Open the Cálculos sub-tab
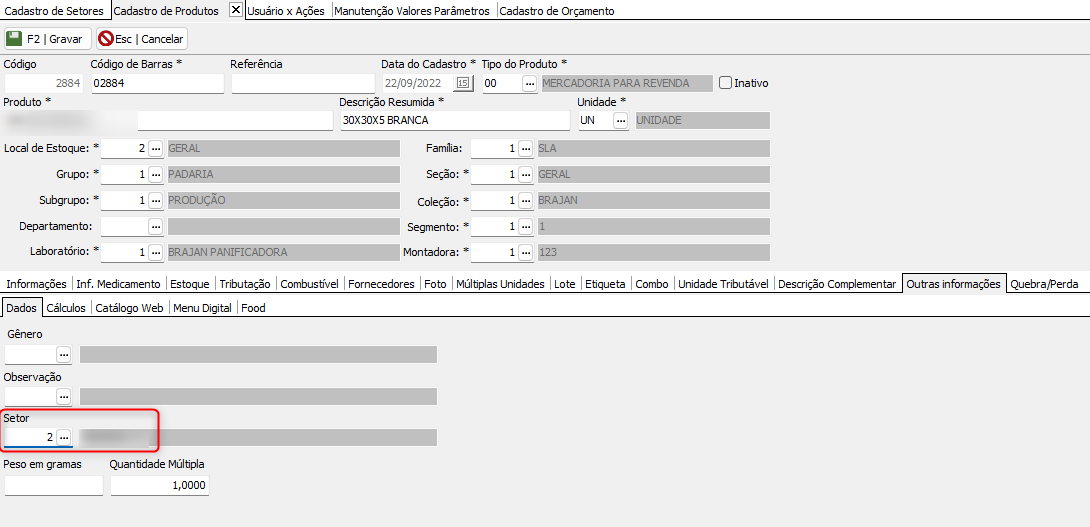The image size is (1090, 527). [x=66, y=308]
